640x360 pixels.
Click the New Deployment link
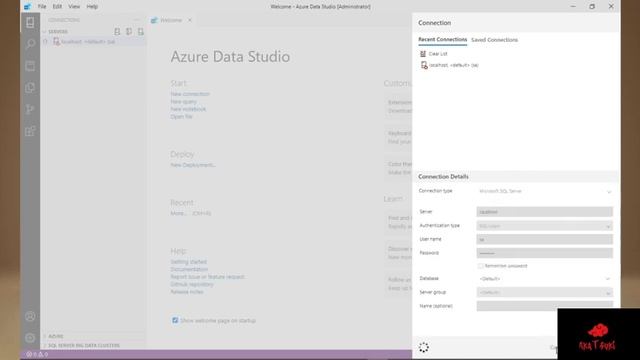193,165
